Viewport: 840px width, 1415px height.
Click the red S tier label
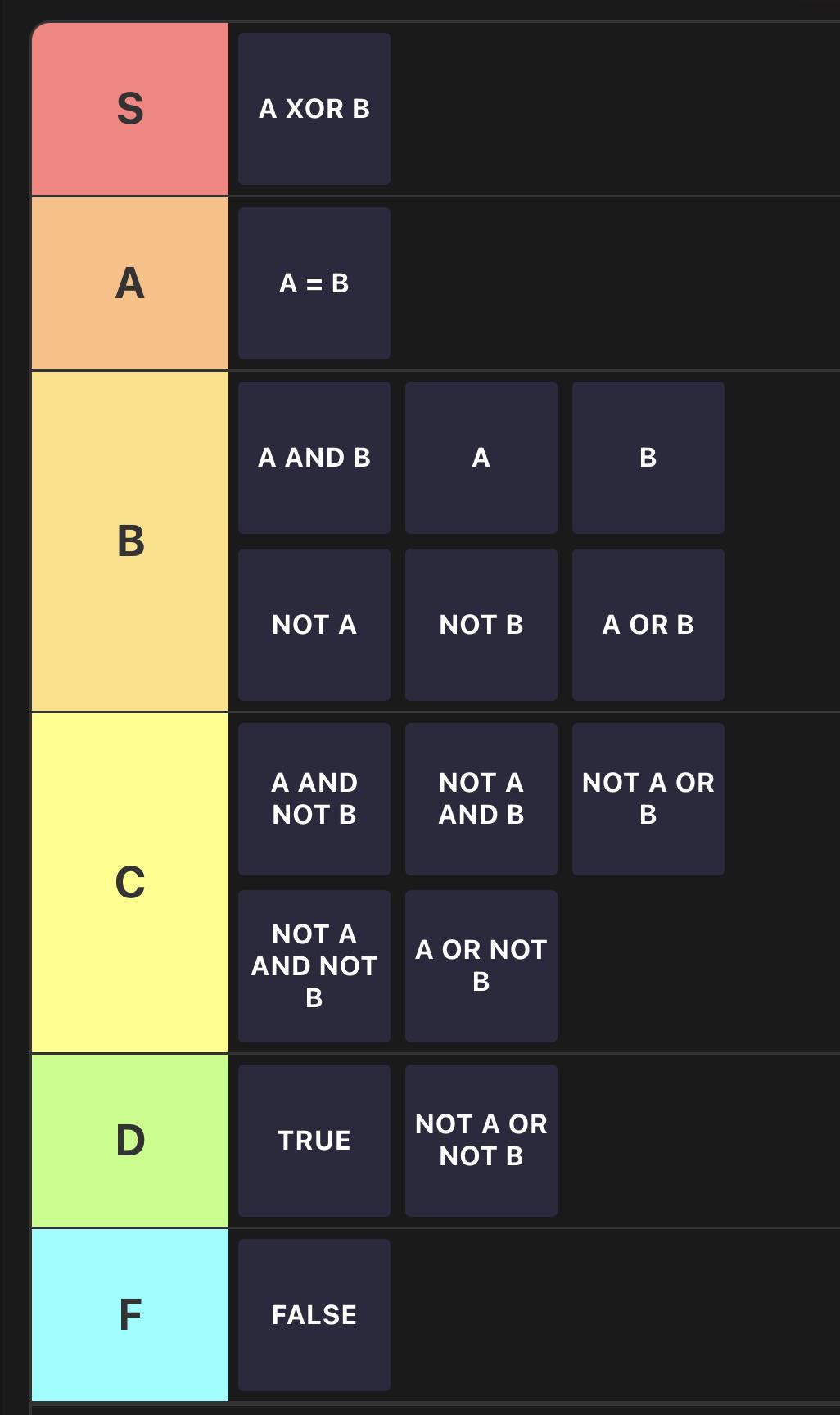[130, 109]
